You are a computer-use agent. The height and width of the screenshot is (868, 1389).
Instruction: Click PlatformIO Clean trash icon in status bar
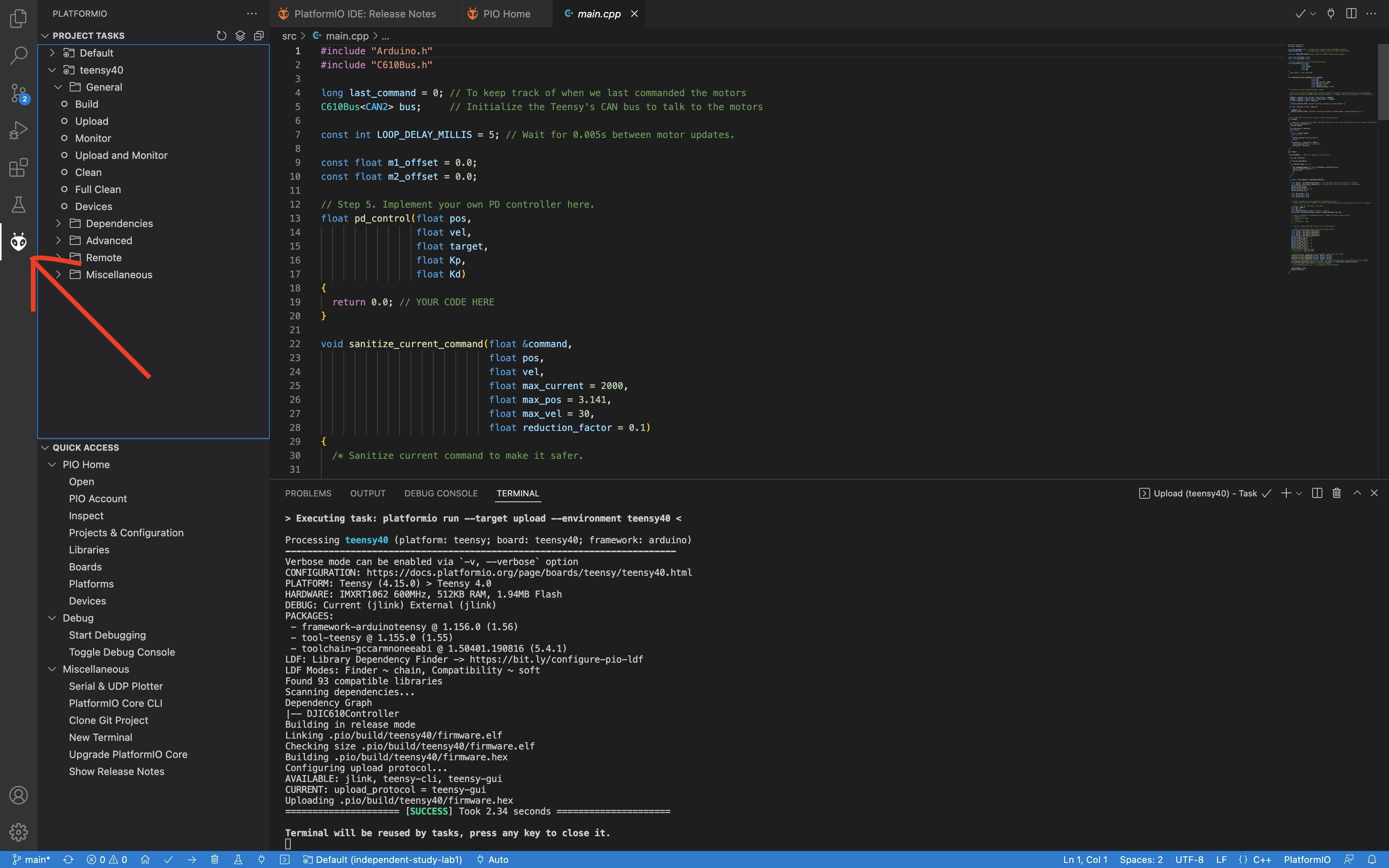point(215,859)
